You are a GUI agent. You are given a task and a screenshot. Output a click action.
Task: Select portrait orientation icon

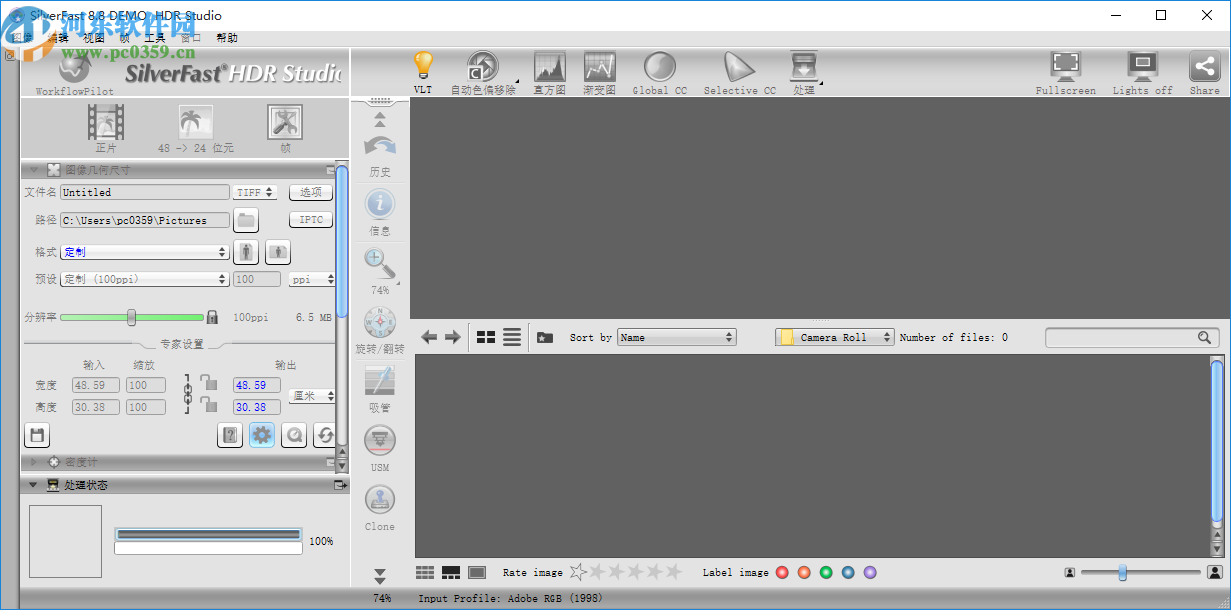click(x=246, y=252)
